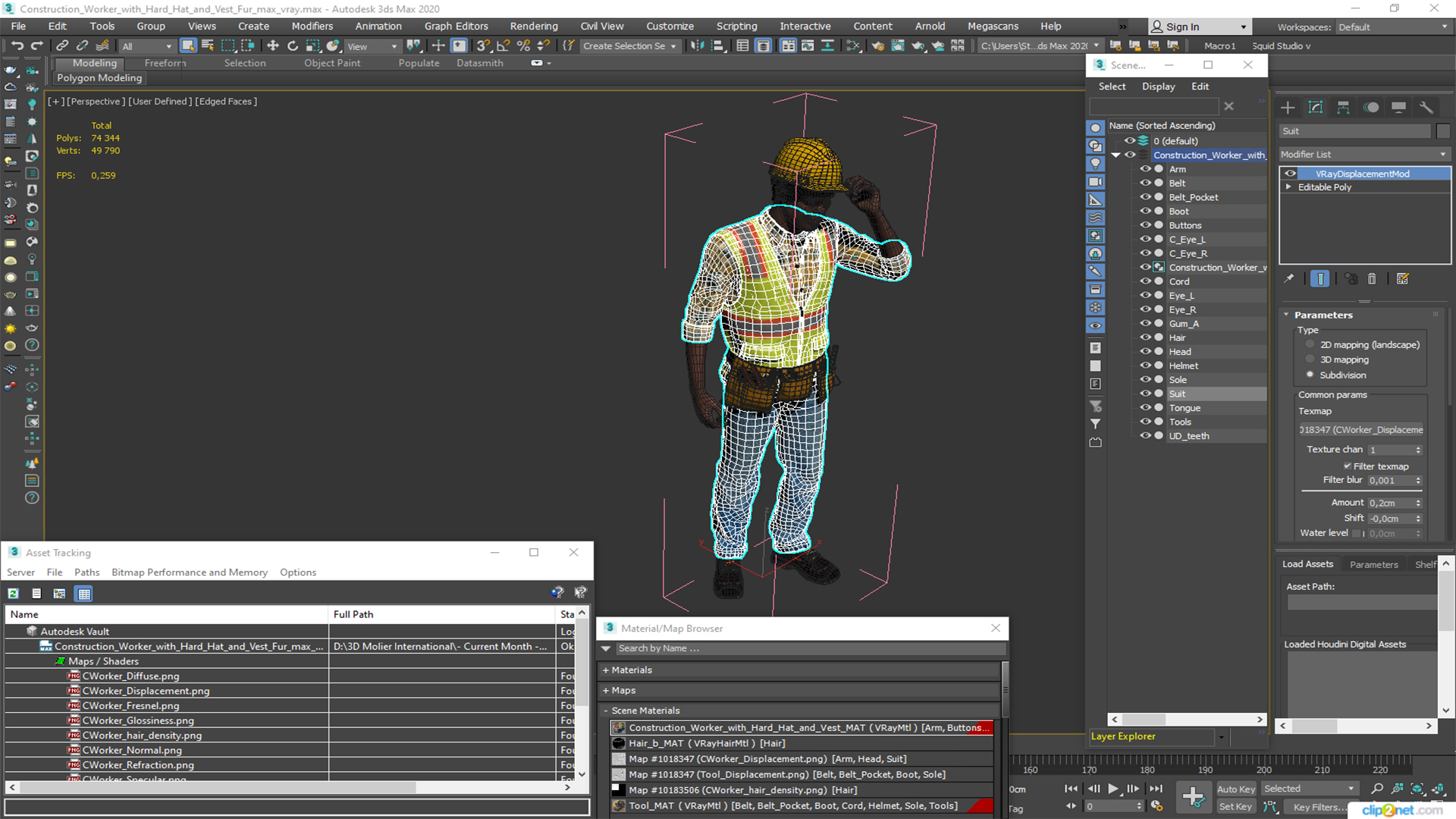Click Zoom magnifier viewport control
The image size is (1456, 819).
pos(1377,789)
